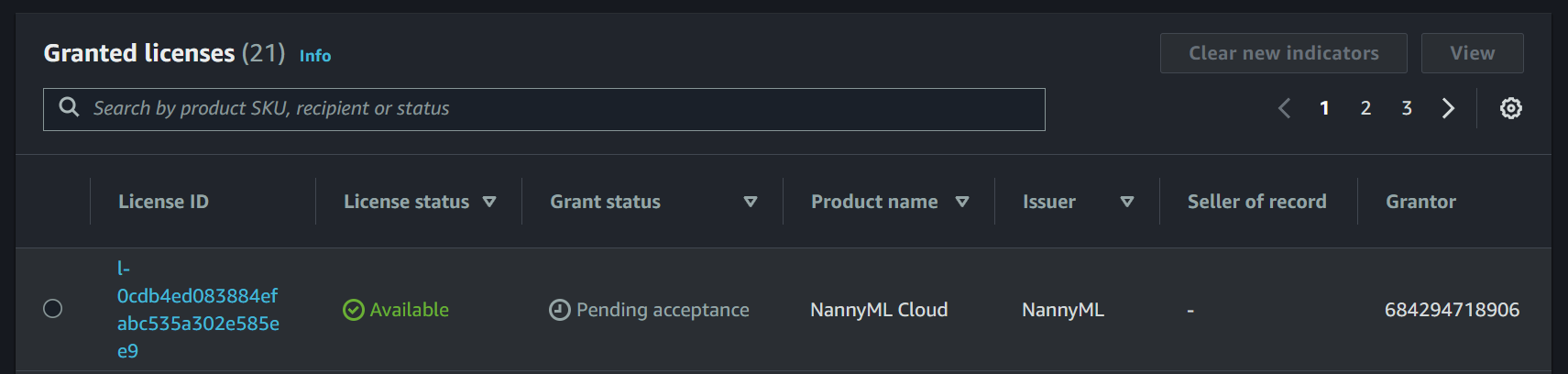This screenshot has height=374, width=1568.
Task: Sort by Issuer using its arrow
Action: 1127,202
